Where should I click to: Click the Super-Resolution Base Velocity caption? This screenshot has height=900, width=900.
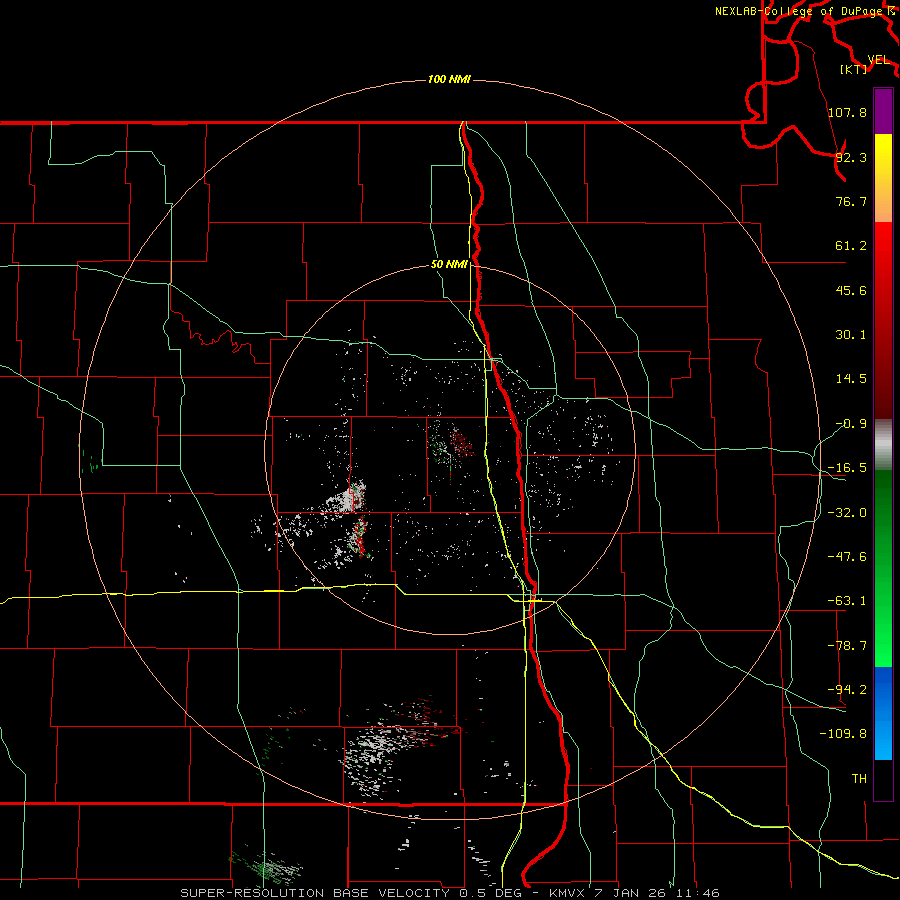[449, 893]
